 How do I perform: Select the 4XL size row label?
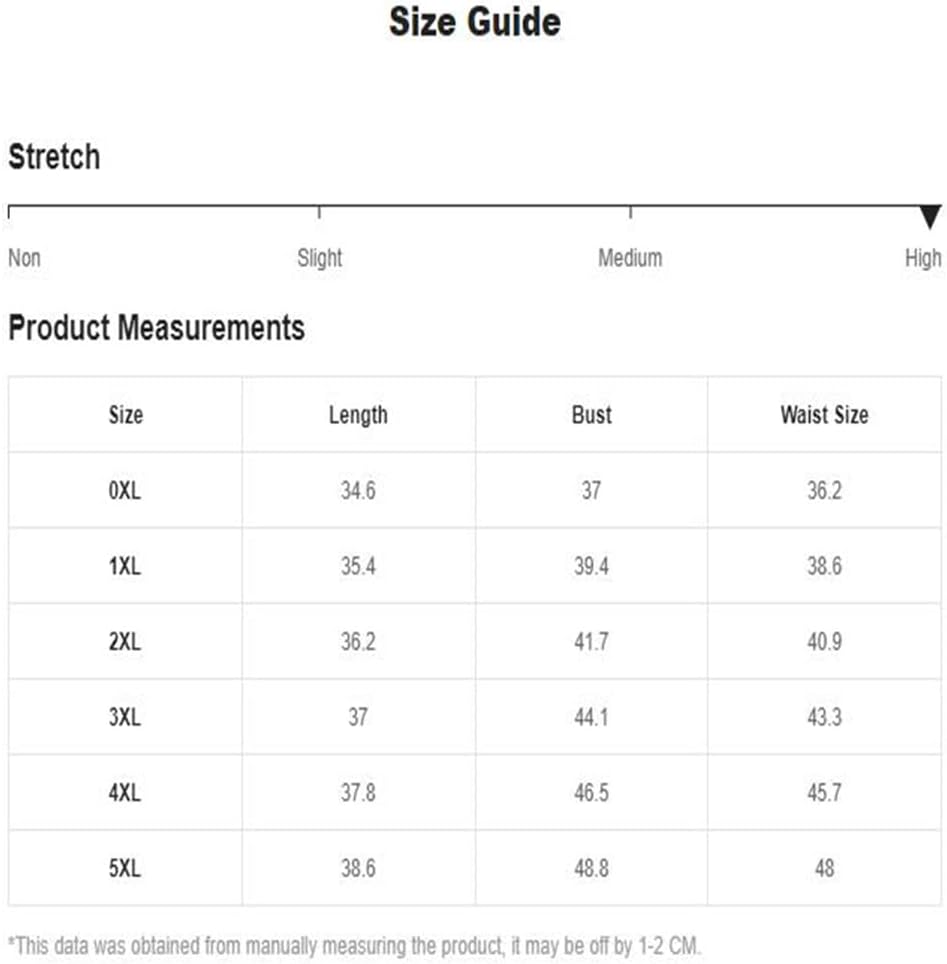coord(125,792)
